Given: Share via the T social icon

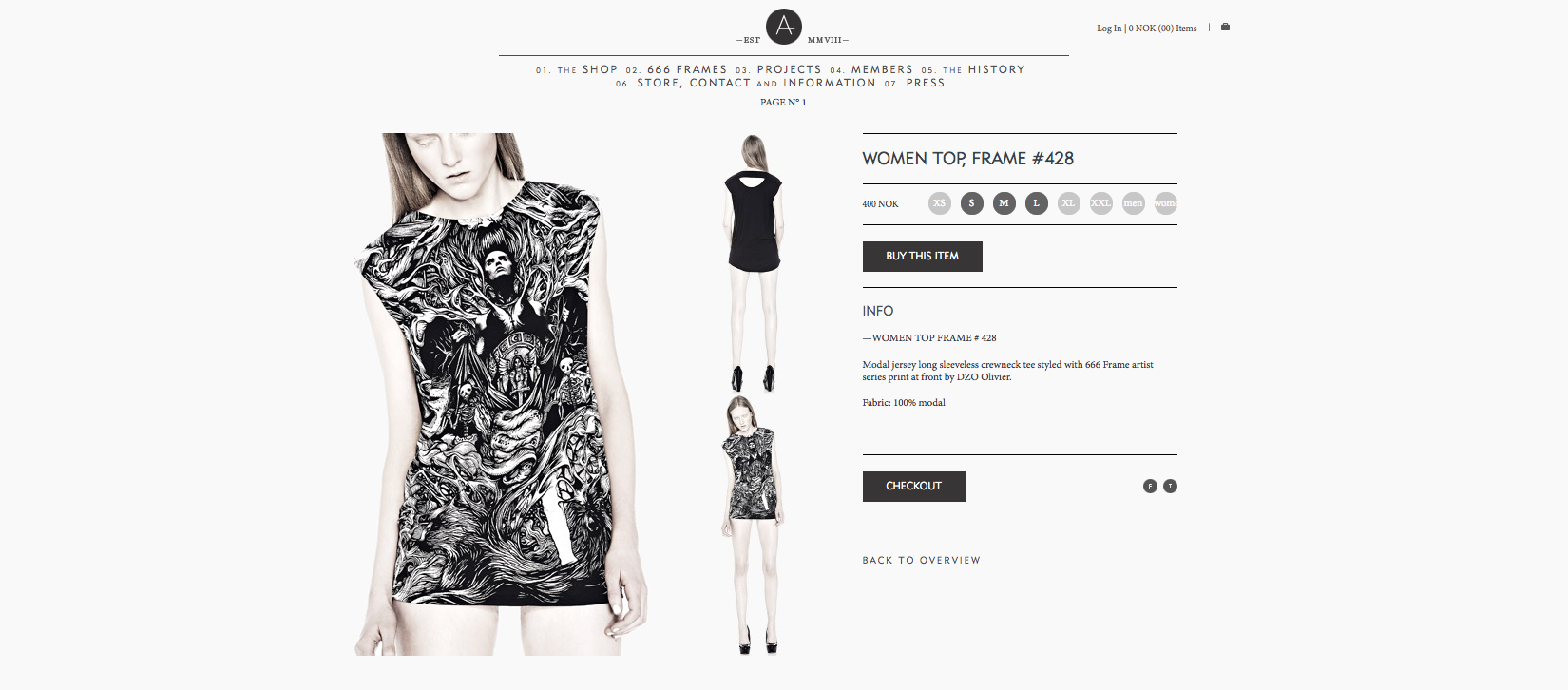Looking at the screenshot, I should point(1170,486).
